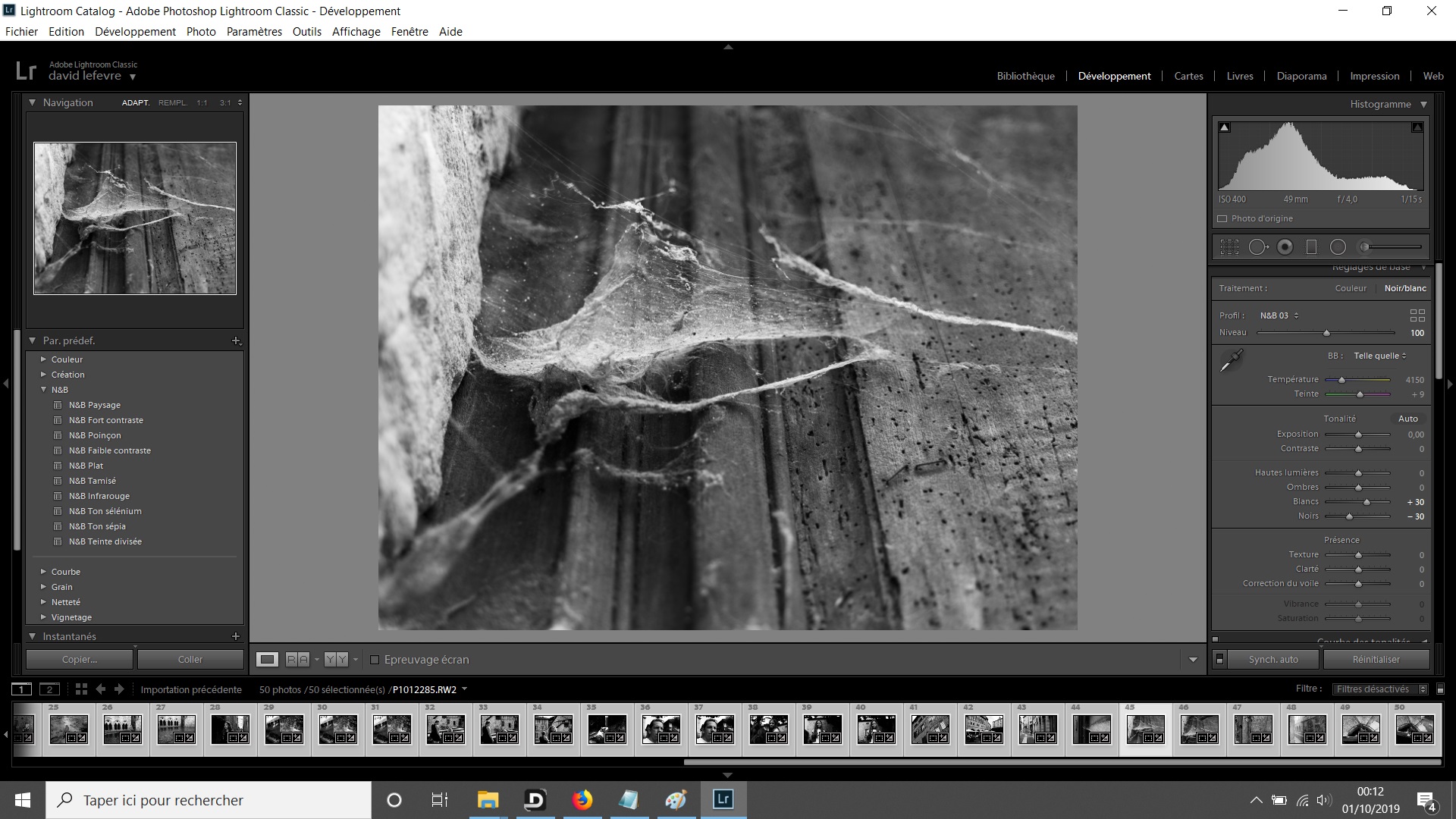Open Firefox from the Windows taskbar
The image size is (1456, 819).
[582, 800]
